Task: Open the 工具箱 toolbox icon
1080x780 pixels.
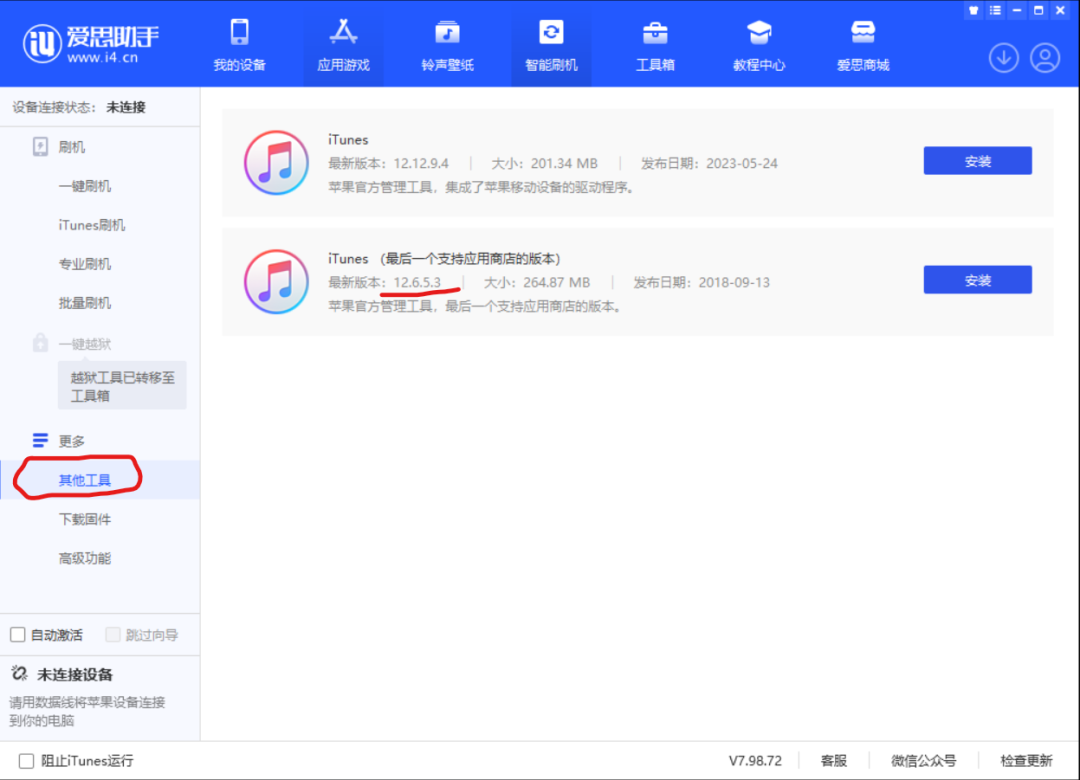Action: click(x=655, y=33)
